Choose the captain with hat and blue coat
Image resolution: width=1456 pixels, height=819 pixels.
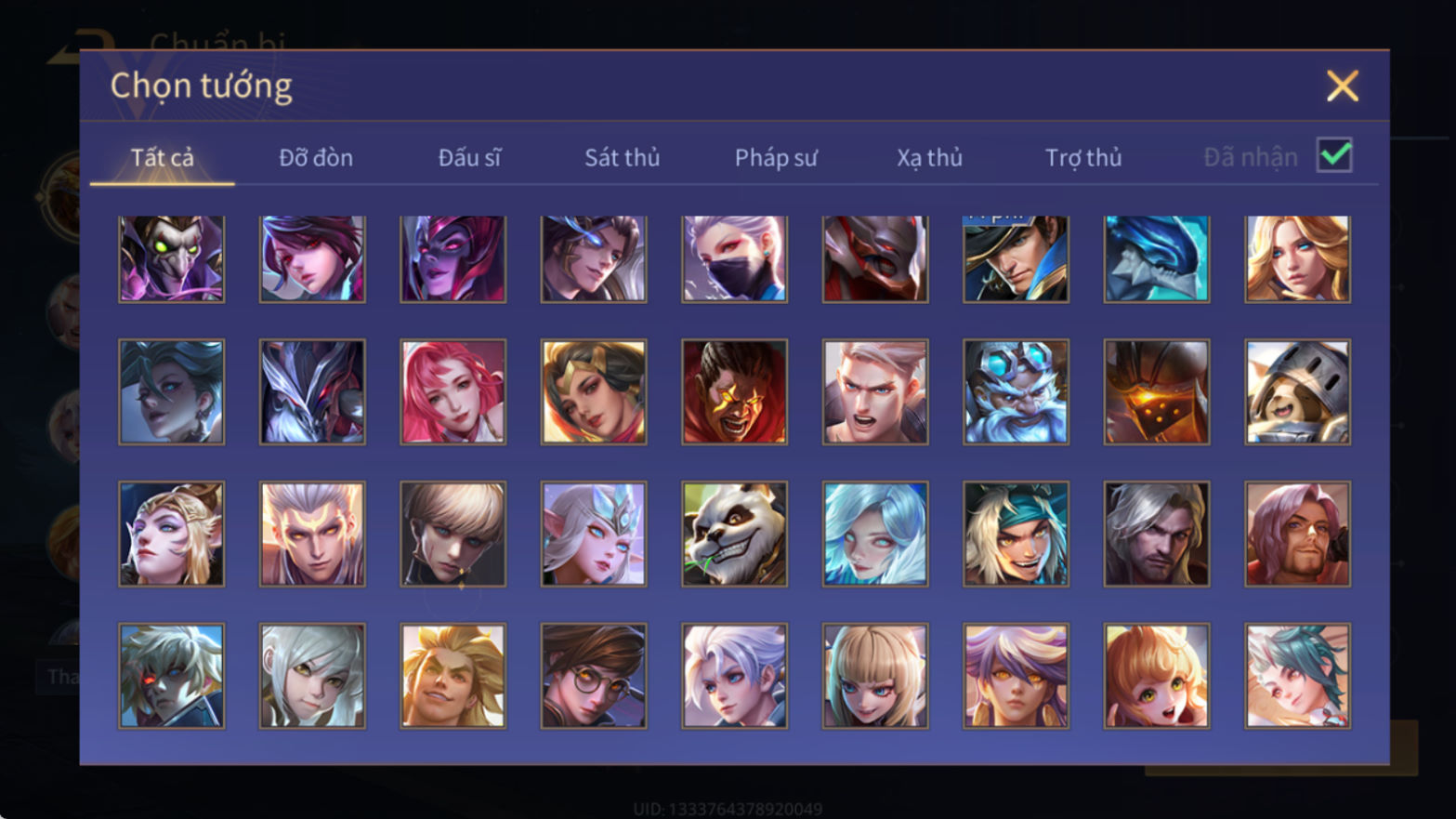(1016, 258)
